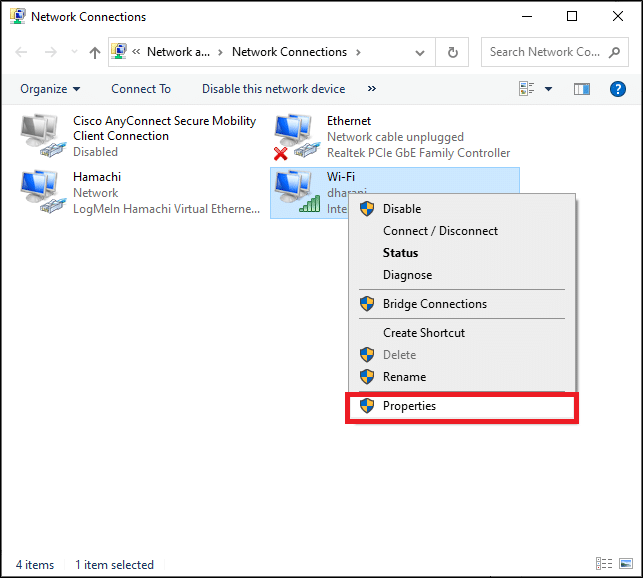Select the Hamachi network adapter icon
The height and width of the screenshot is (578, 643).
coord(42,192)
